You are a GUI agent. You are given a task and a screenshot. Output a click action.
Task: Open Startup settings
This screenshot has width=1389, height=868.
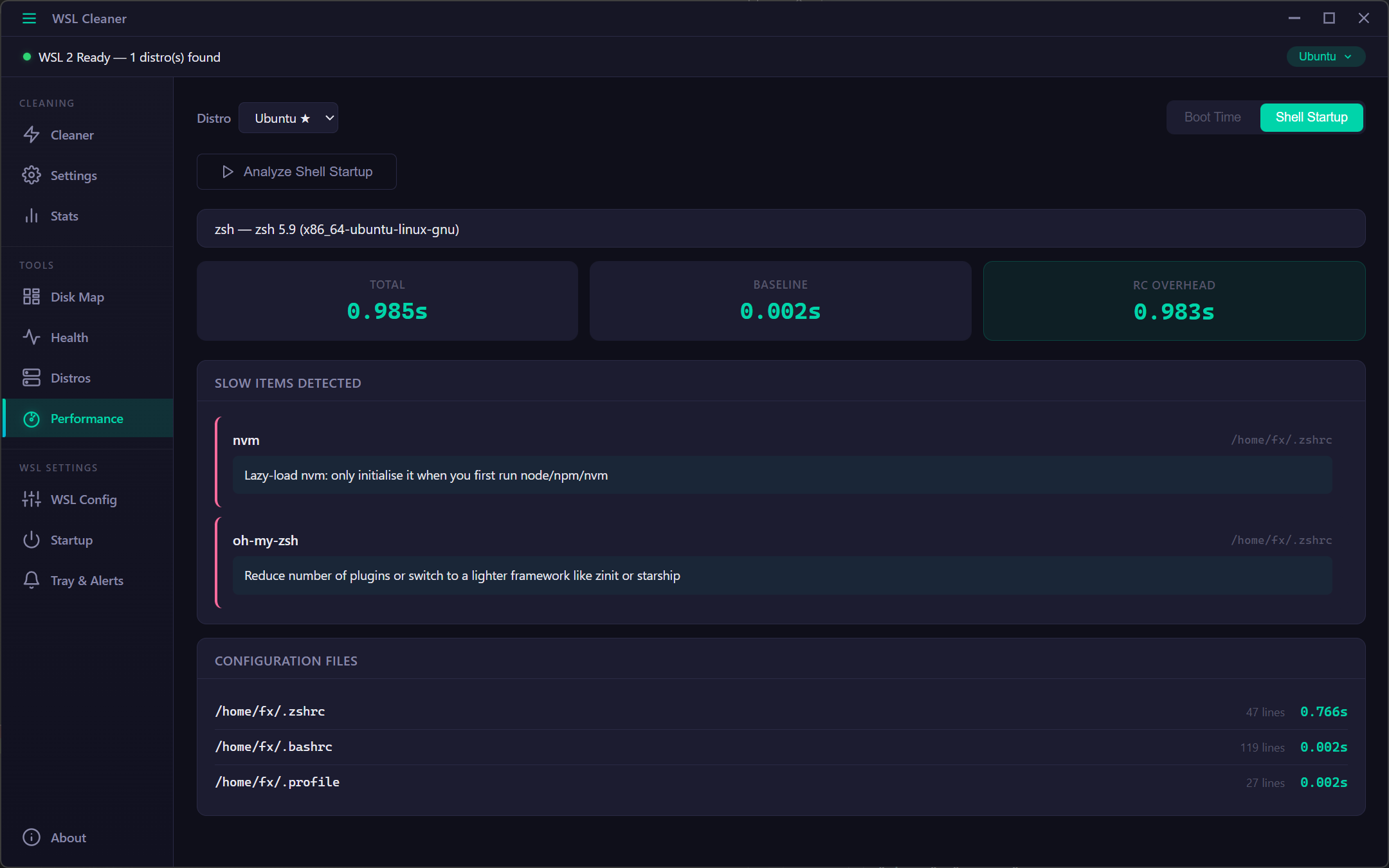pyautogui.click(x=71, y=540)
